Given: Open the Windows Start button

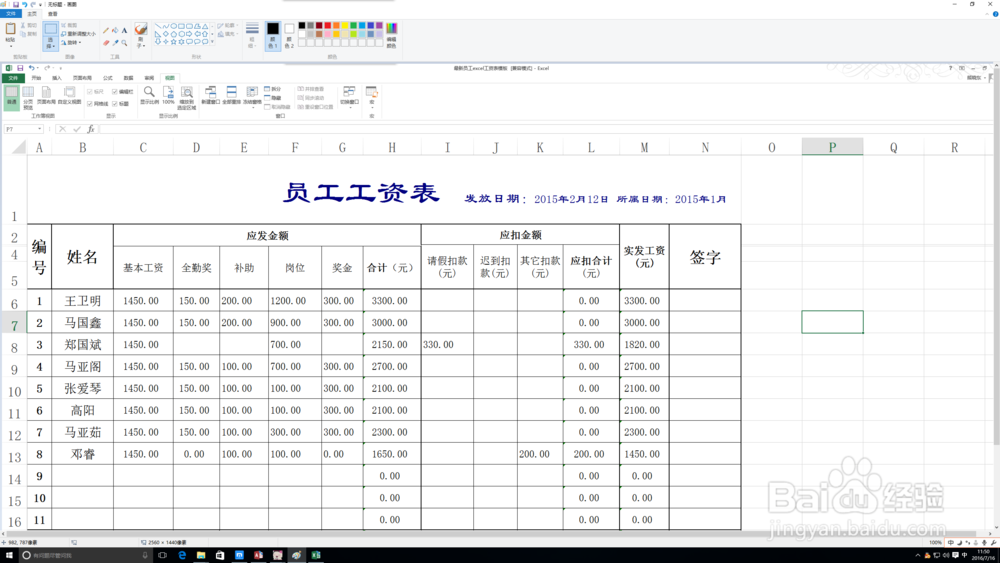Looking at the screenshot, I should 9,555.
